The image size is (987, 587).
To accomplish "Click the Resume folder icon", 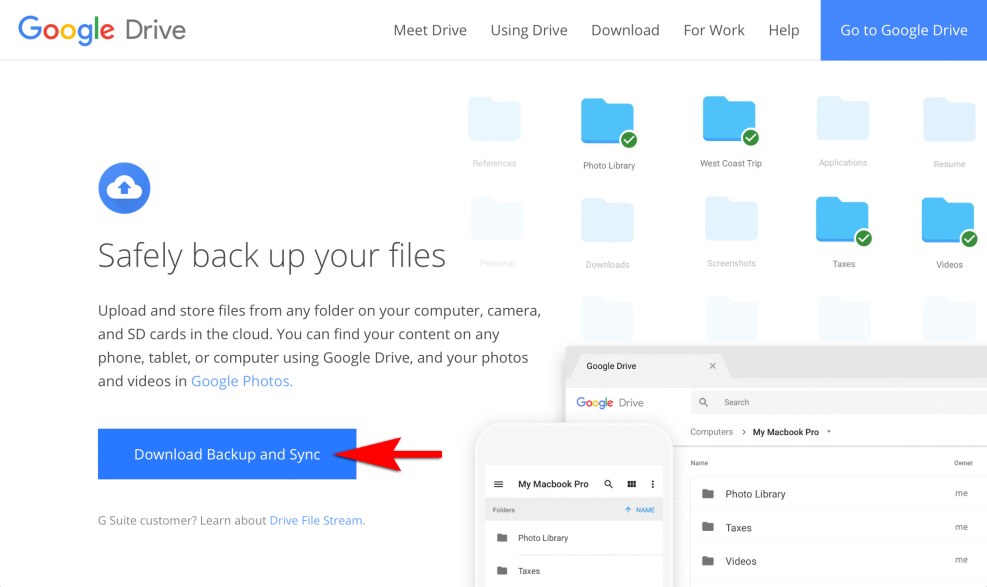I will coord(948,118).
